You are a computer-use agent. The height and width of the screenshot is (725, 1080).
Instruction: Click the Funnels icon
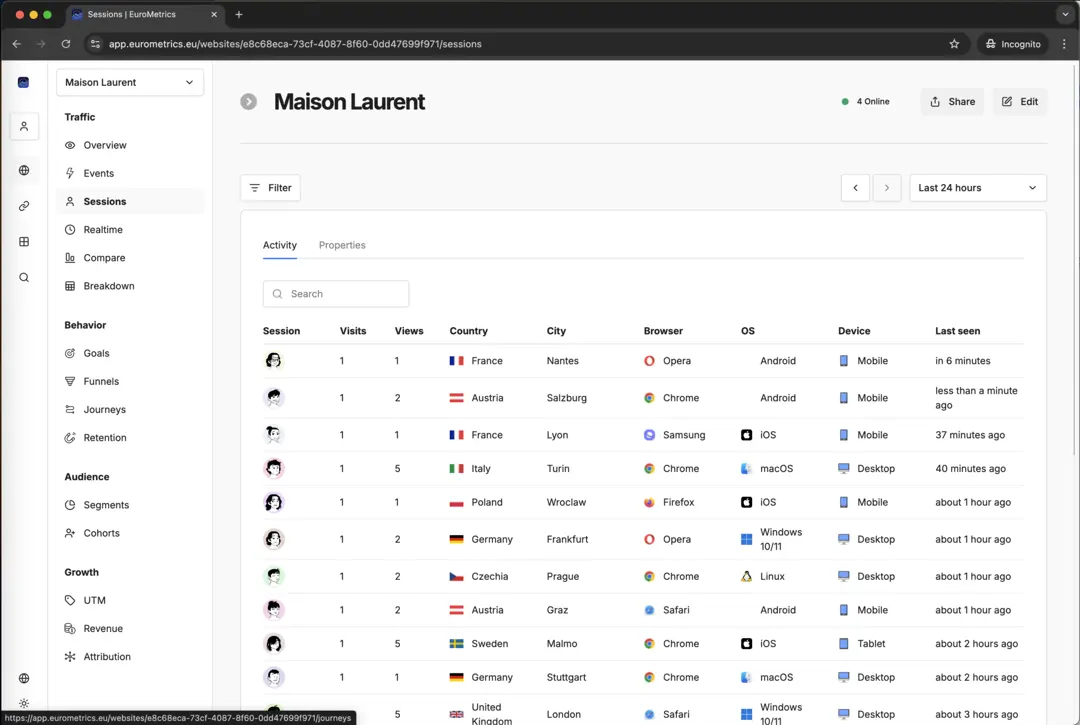pyautogui.click(x=70, y=381)
